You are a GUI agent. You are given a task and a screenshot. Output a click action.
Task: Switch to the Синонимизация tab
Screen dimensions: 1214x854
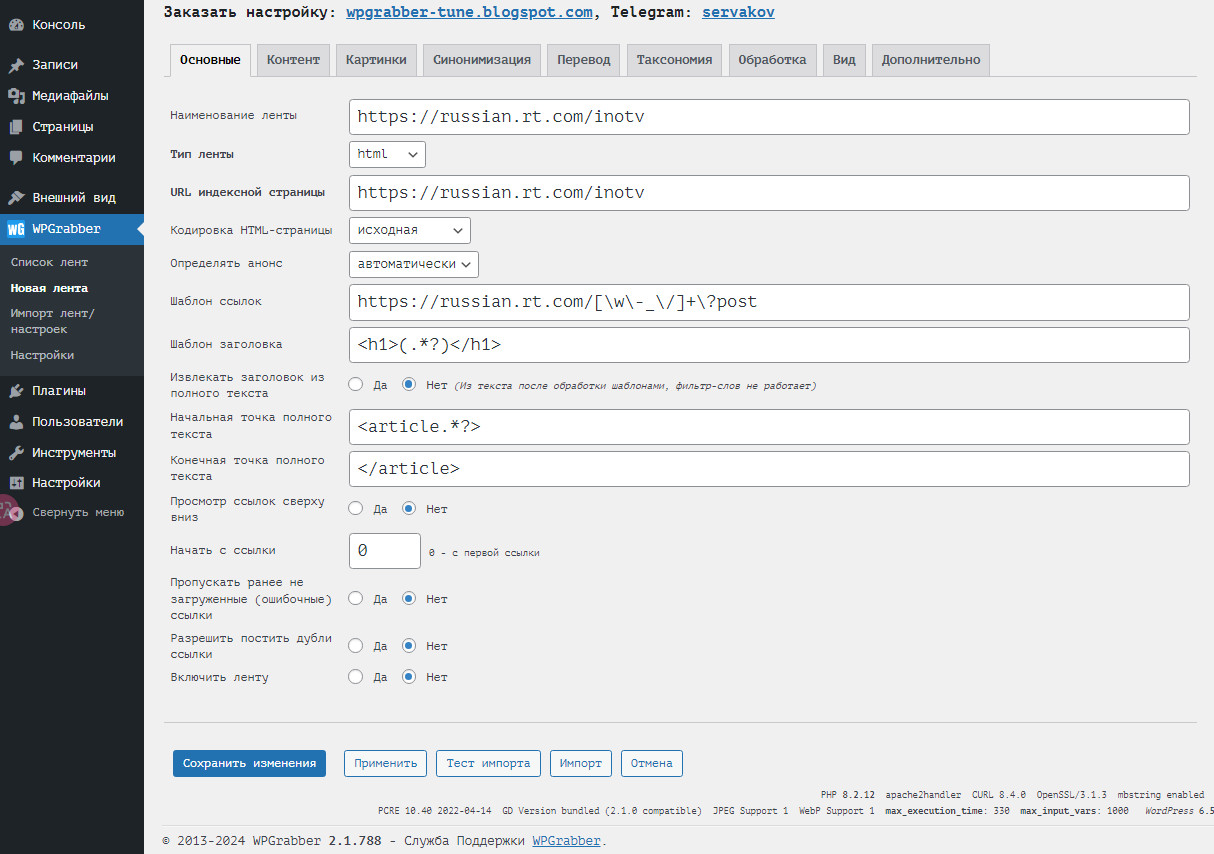pyautogui.click(x=482, y=60)
